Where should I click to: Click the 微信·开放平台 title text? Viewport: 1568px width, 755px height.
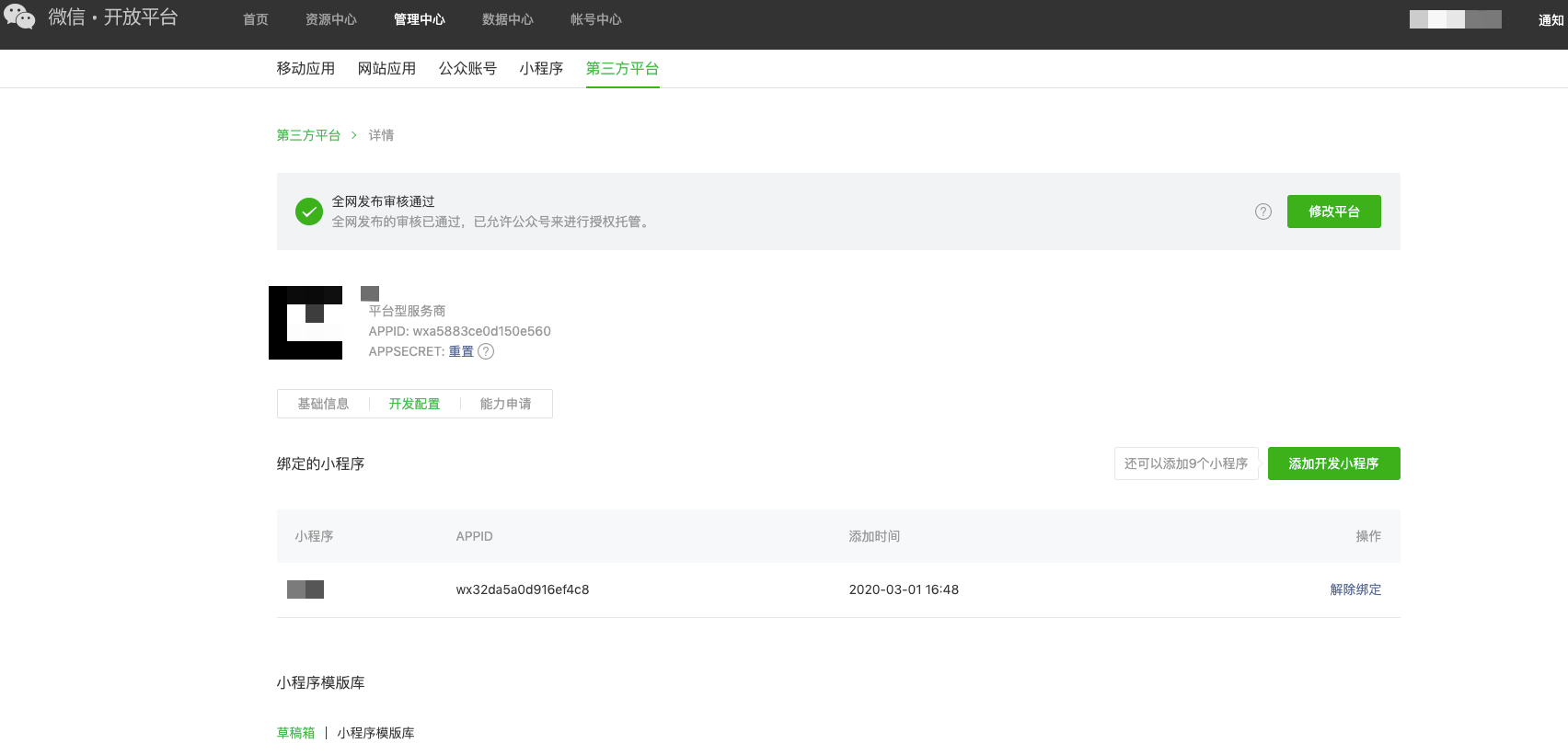(x=113, y=17)
